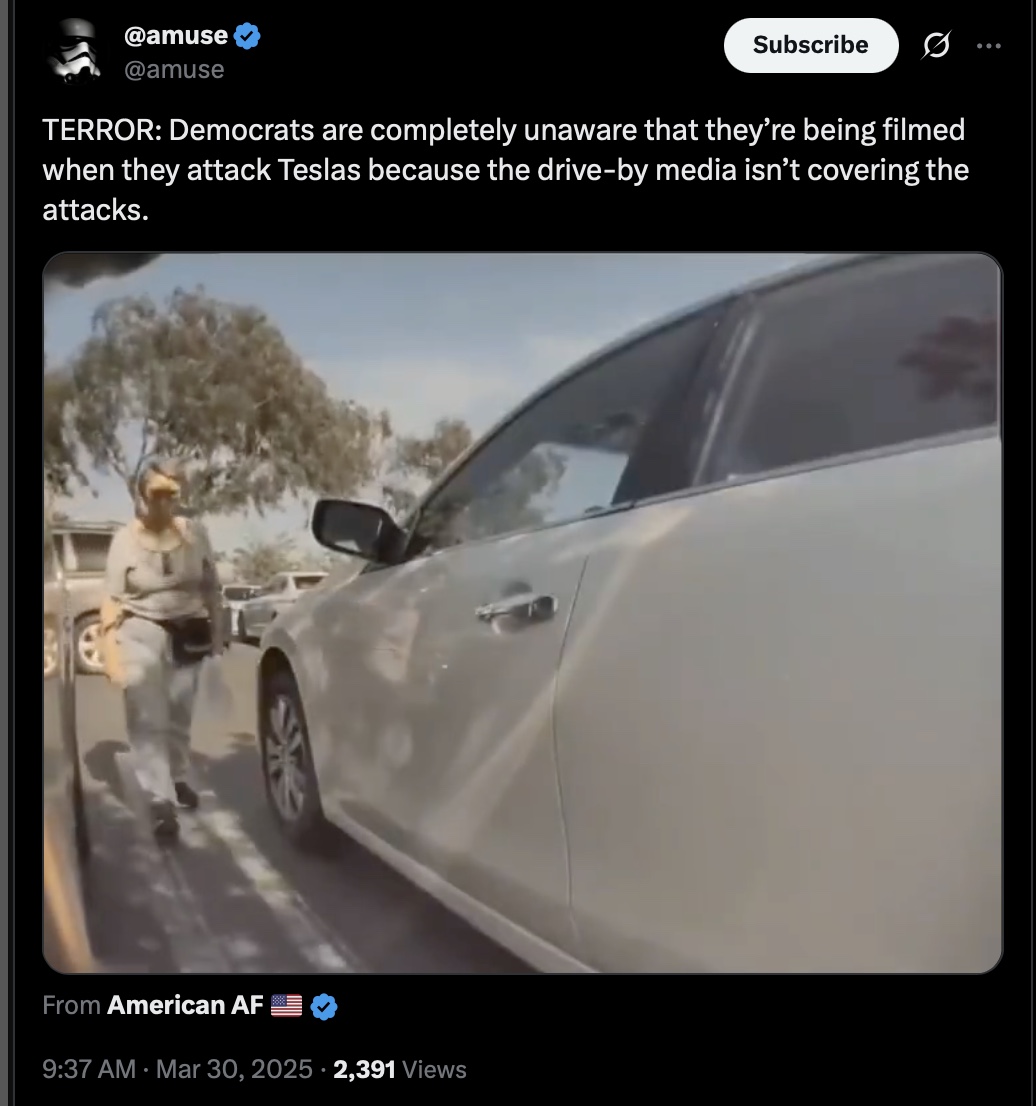Click the US flag emoji icon
This screenshot has width=1036, height=1106.
click(x=286, y=1006)
